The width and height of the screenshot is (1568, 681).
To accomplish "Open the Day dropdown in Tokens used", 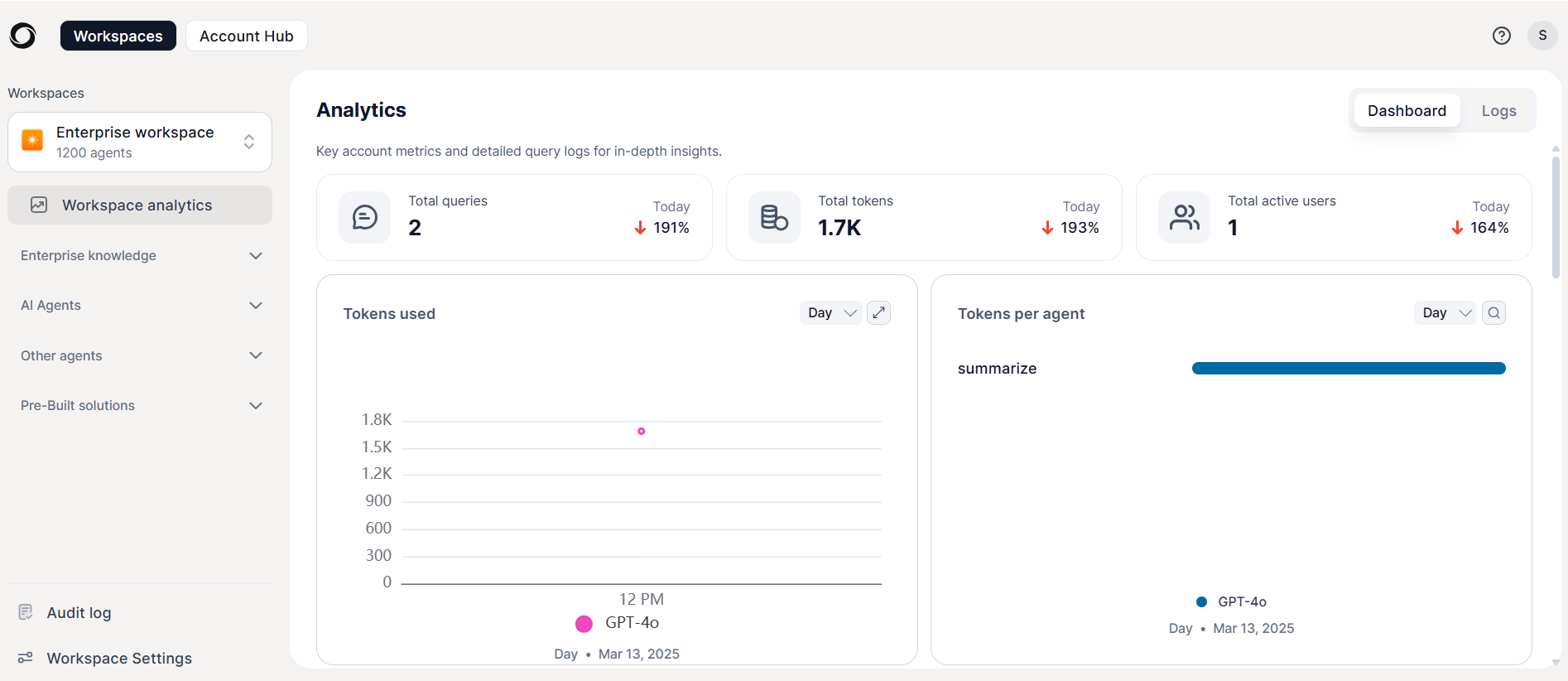I will (831, 313).
